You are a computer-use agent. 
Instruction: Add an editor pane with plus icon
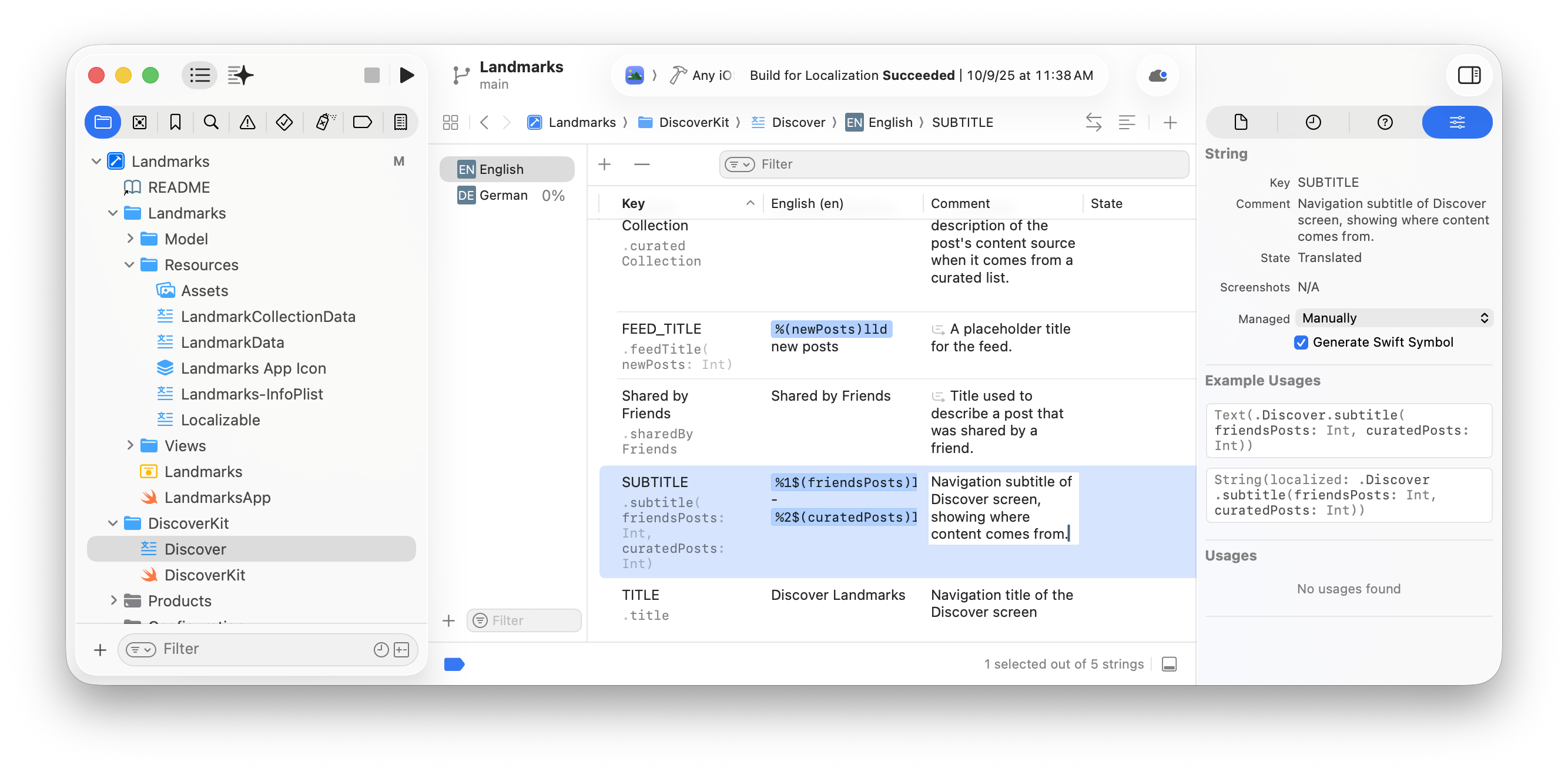(1170, 122)
